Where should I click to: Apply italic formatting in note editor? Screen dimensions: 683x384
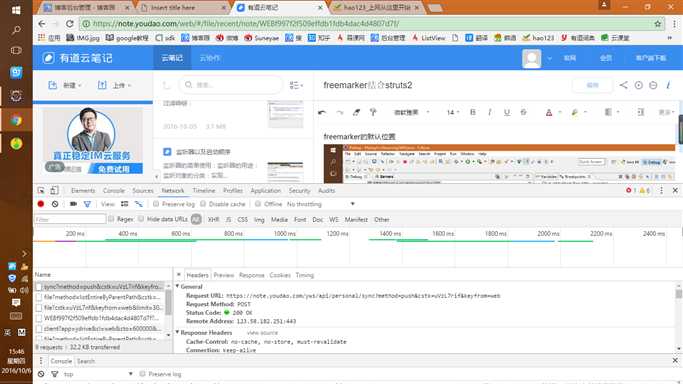click(x=490, y=112)
